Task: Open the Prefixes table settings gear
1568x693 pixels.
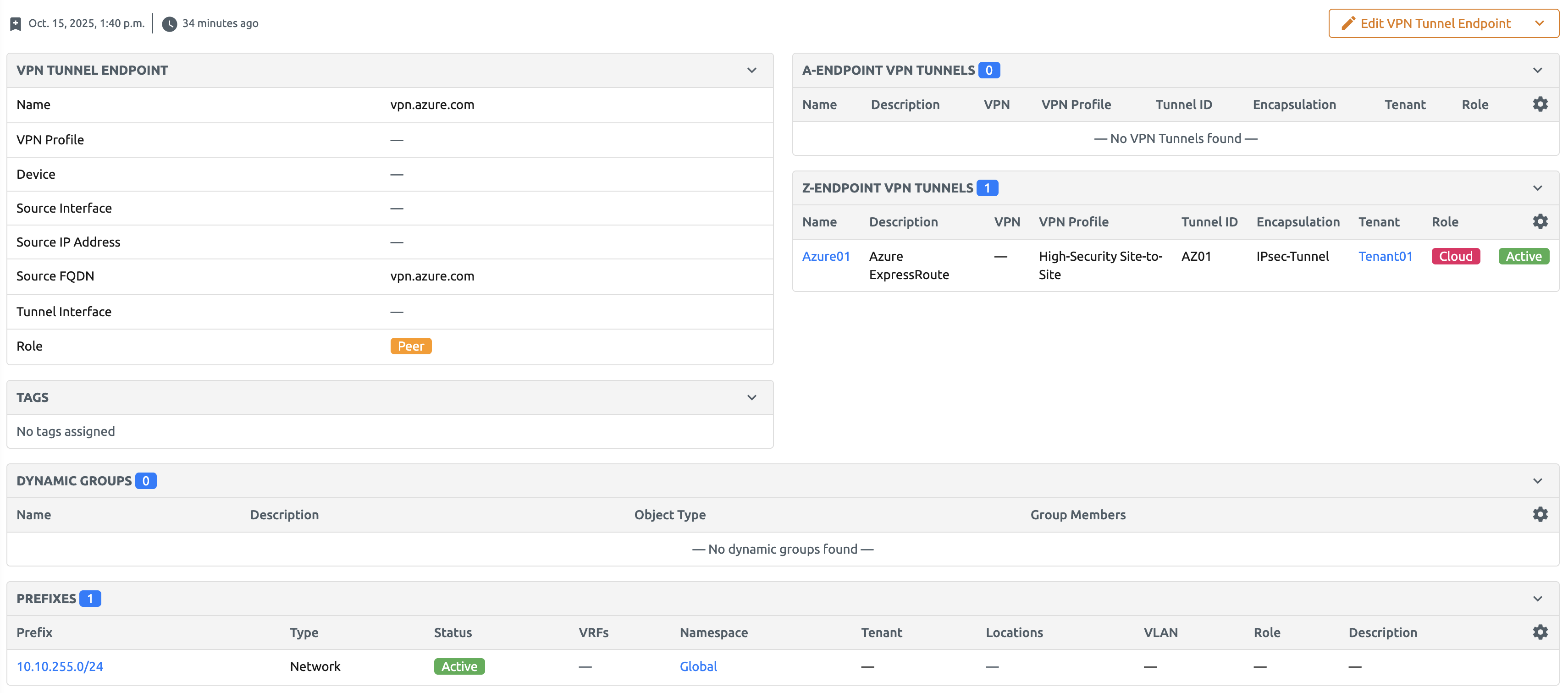Action: tap(1540, 632)
